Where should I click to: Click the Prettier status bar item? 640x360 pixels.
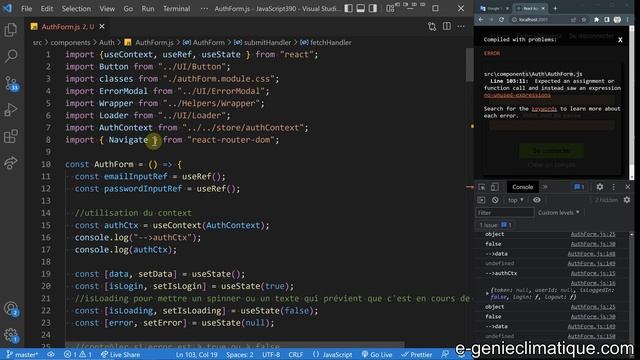[417, 355]
